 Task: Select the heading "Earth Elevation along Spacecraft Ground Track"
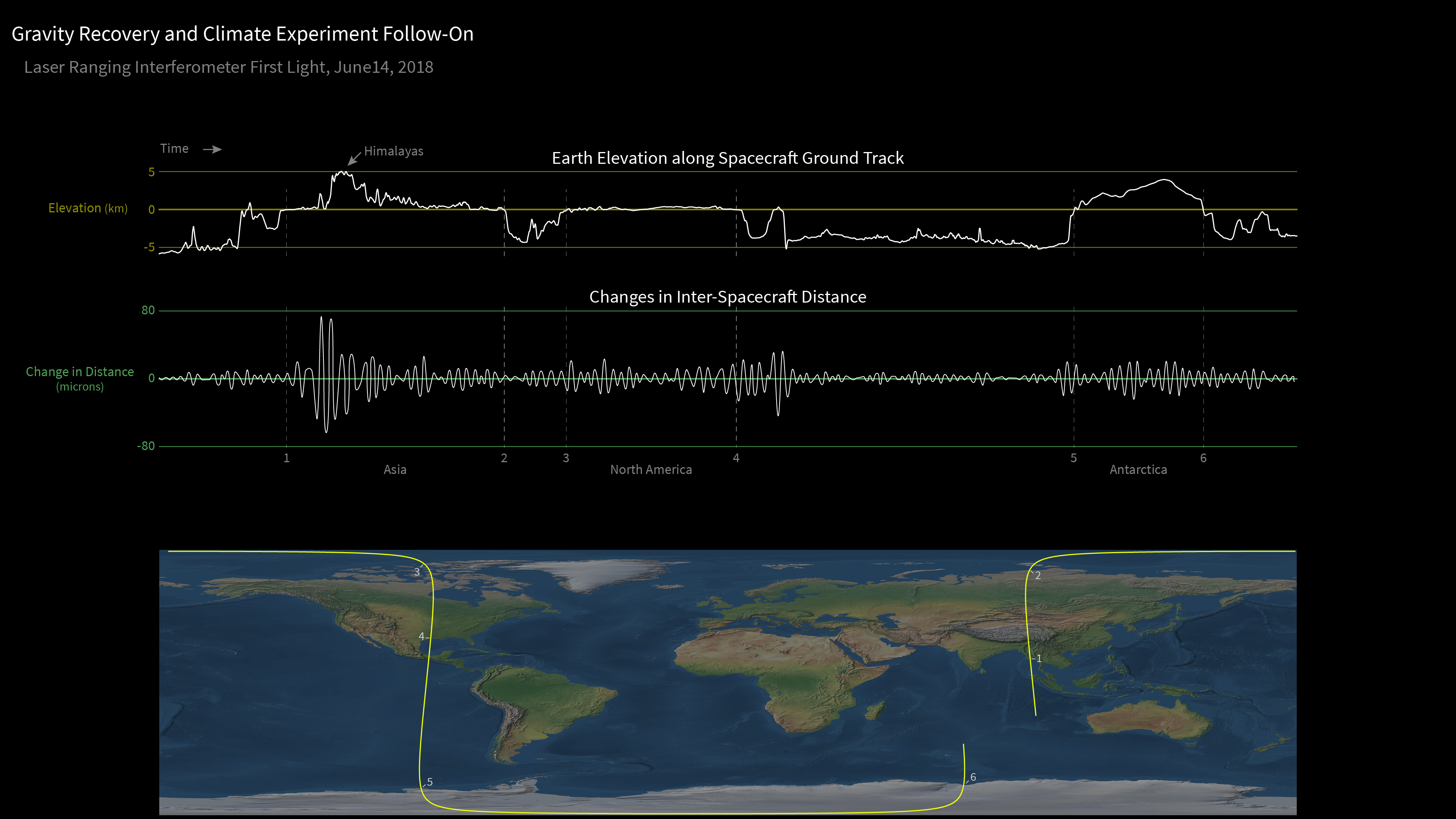click(728, 158)
